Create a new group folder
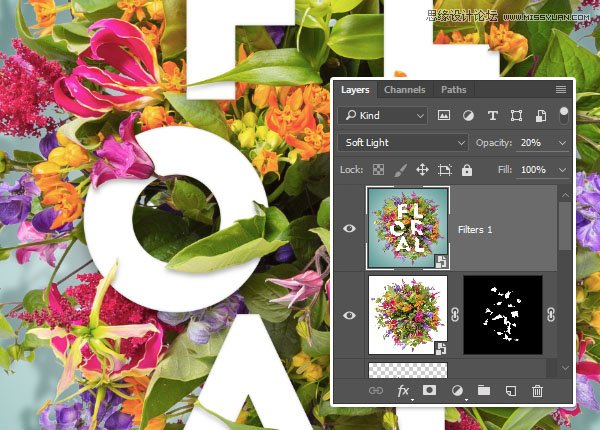The width and height of the screenshot is (600, 430). click(x=484, y=390)
